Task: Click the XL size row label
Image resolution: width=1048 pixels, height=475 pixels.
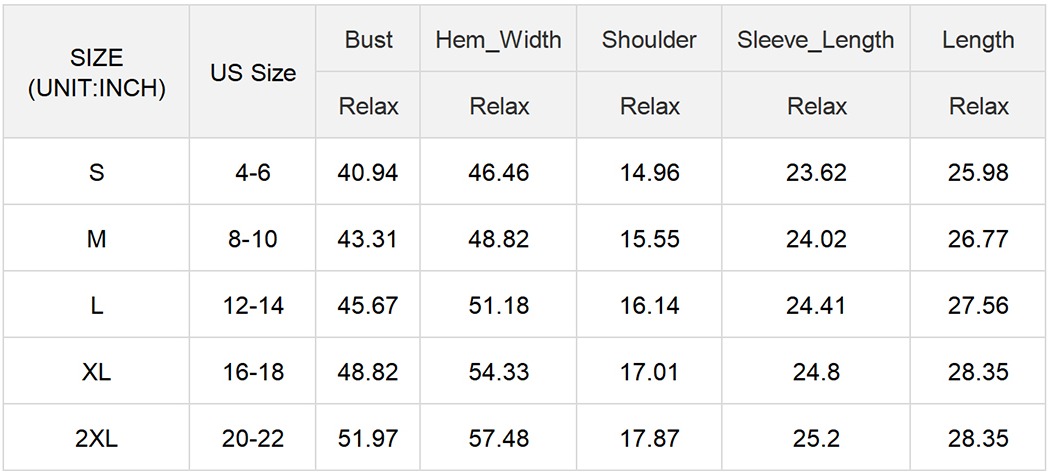Action: 96,372
